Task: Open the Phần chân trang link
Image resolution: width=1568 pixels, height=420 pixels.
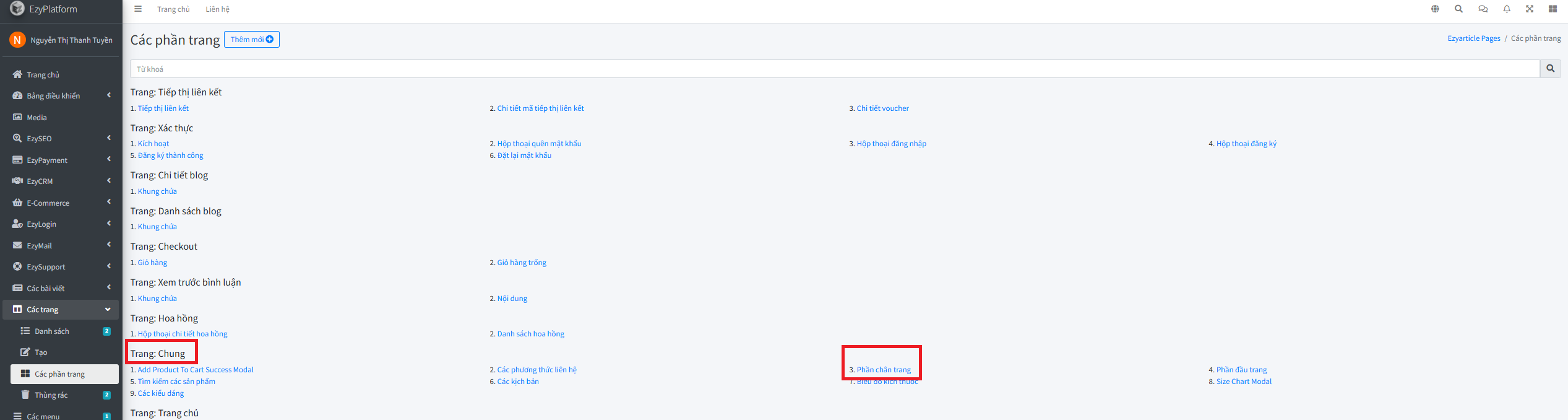Action: pos(884,370)
